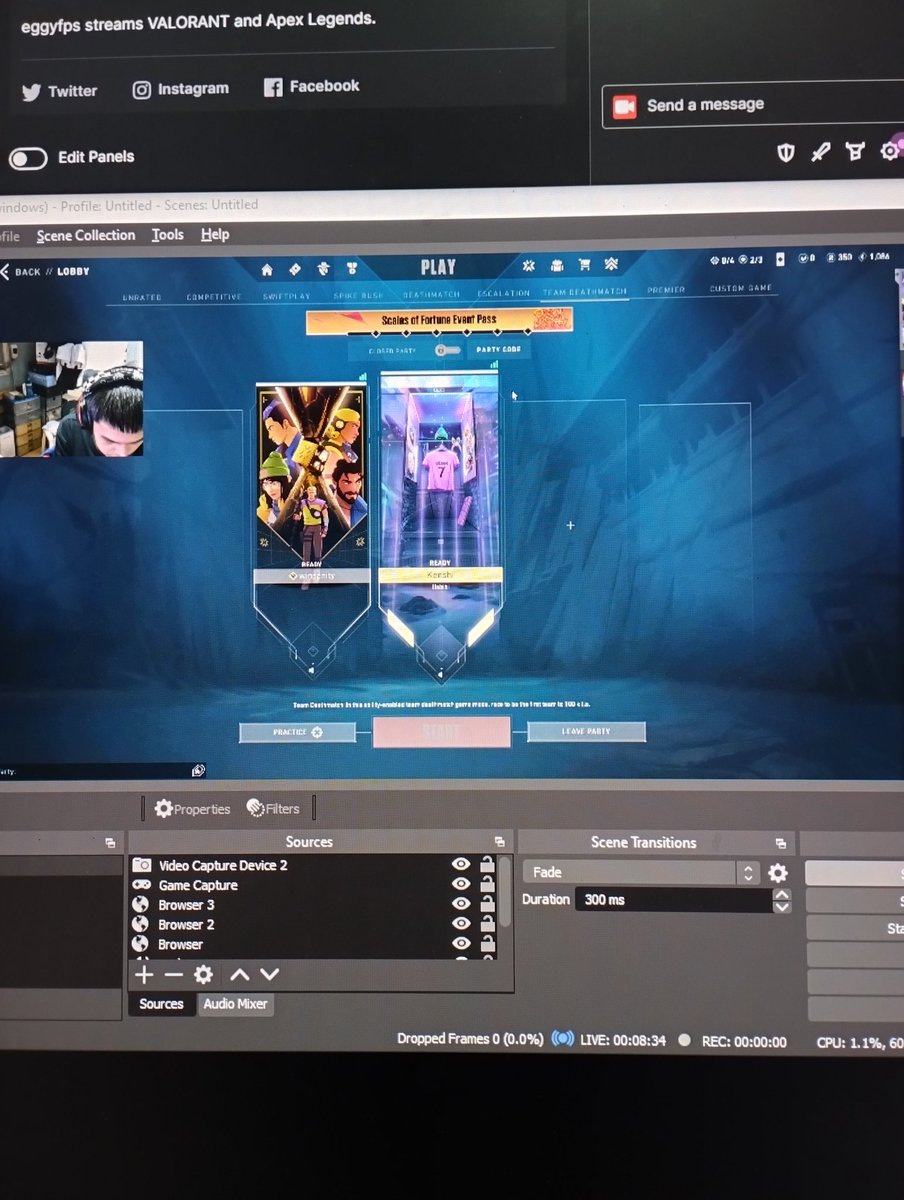The height and width of the screenshot is (1200, 904).
Task: Select the Unrated game mode tab
Action: pyautogui.click(x=140, y=297)
